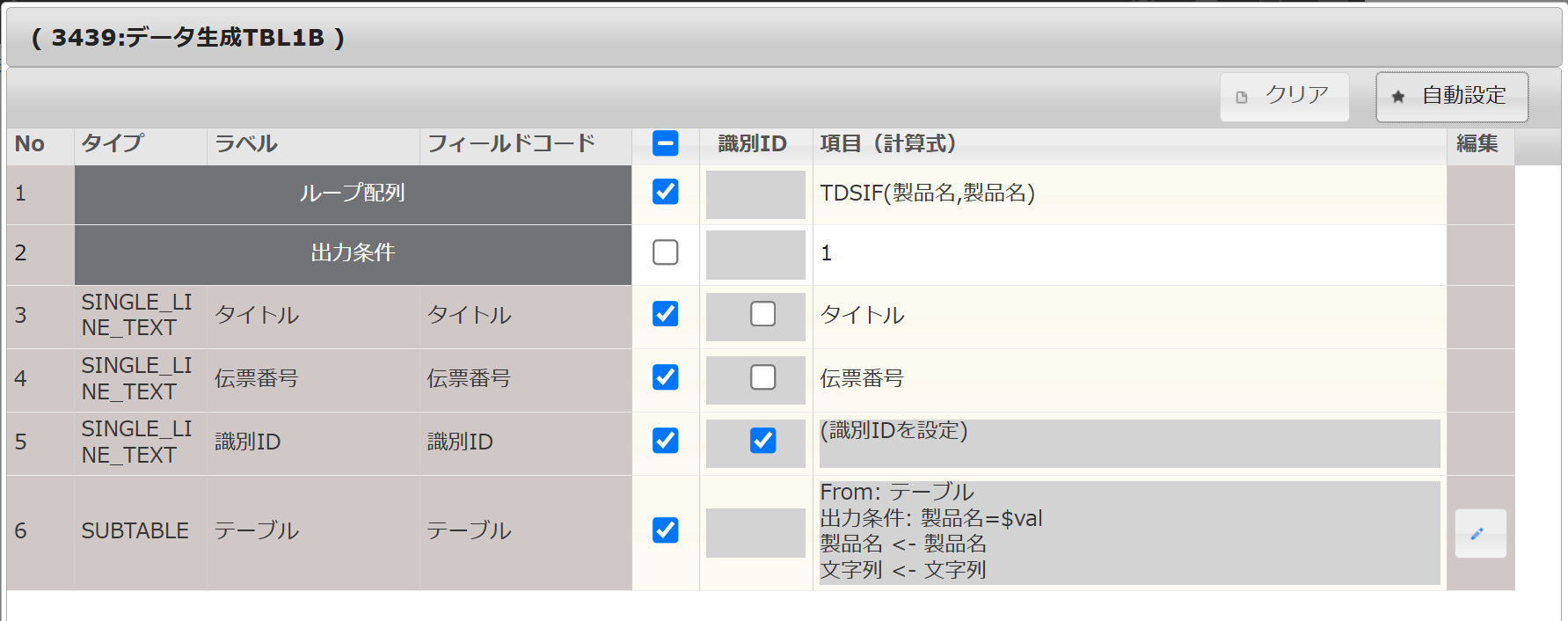Uncheck the 識別ID box in row 5

point(763,441)
